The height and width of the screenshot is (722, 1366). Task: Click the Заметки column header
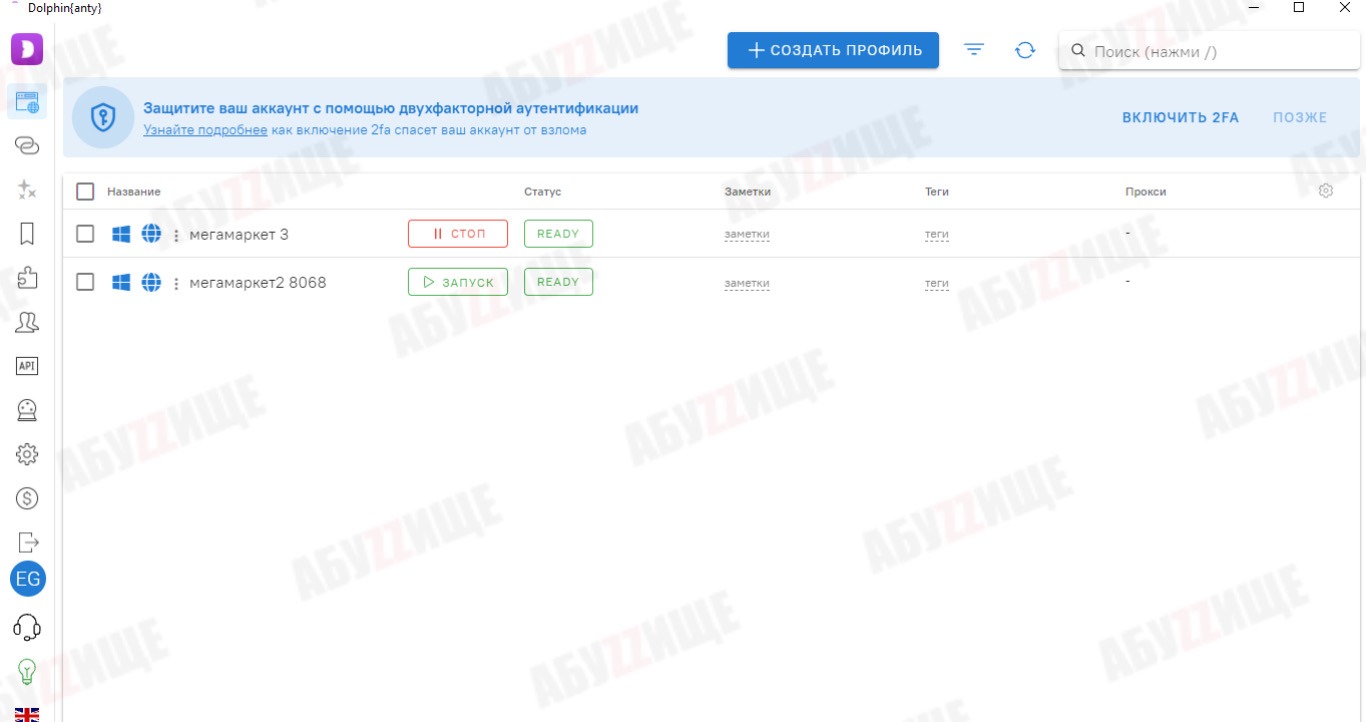tap(748, 192)
